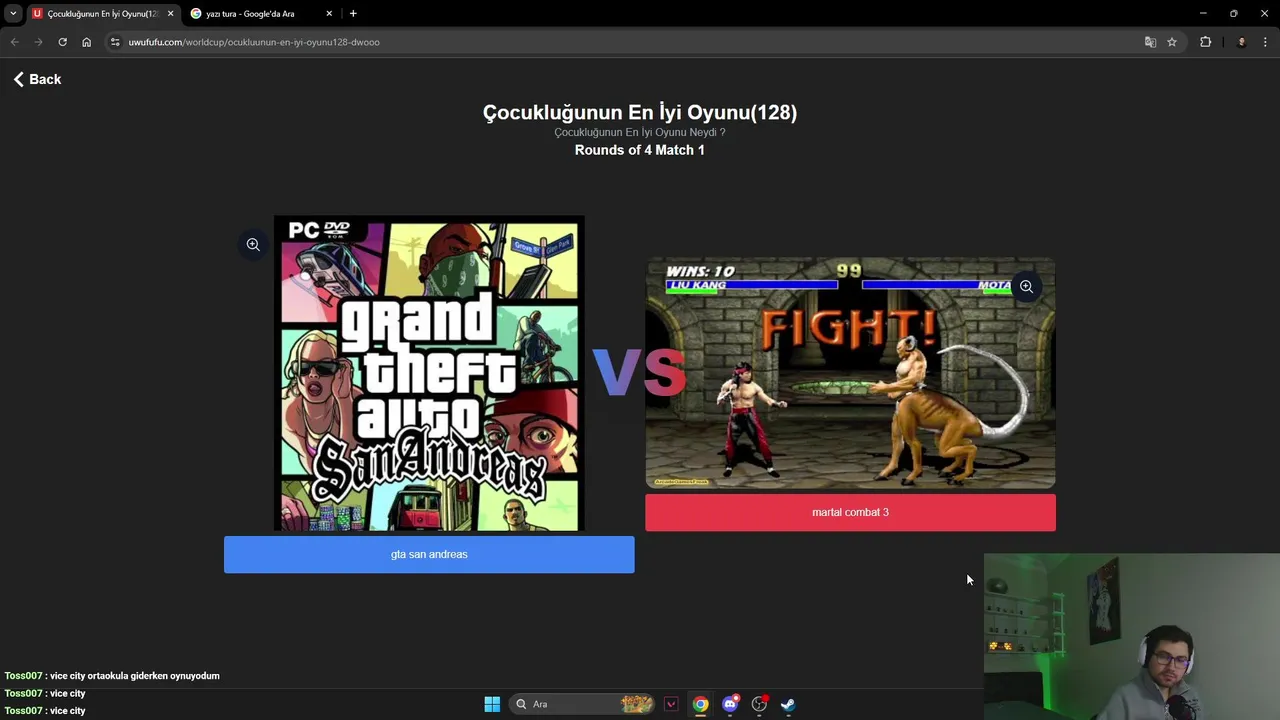Open a new browser tab

click(x=353, y=14)
